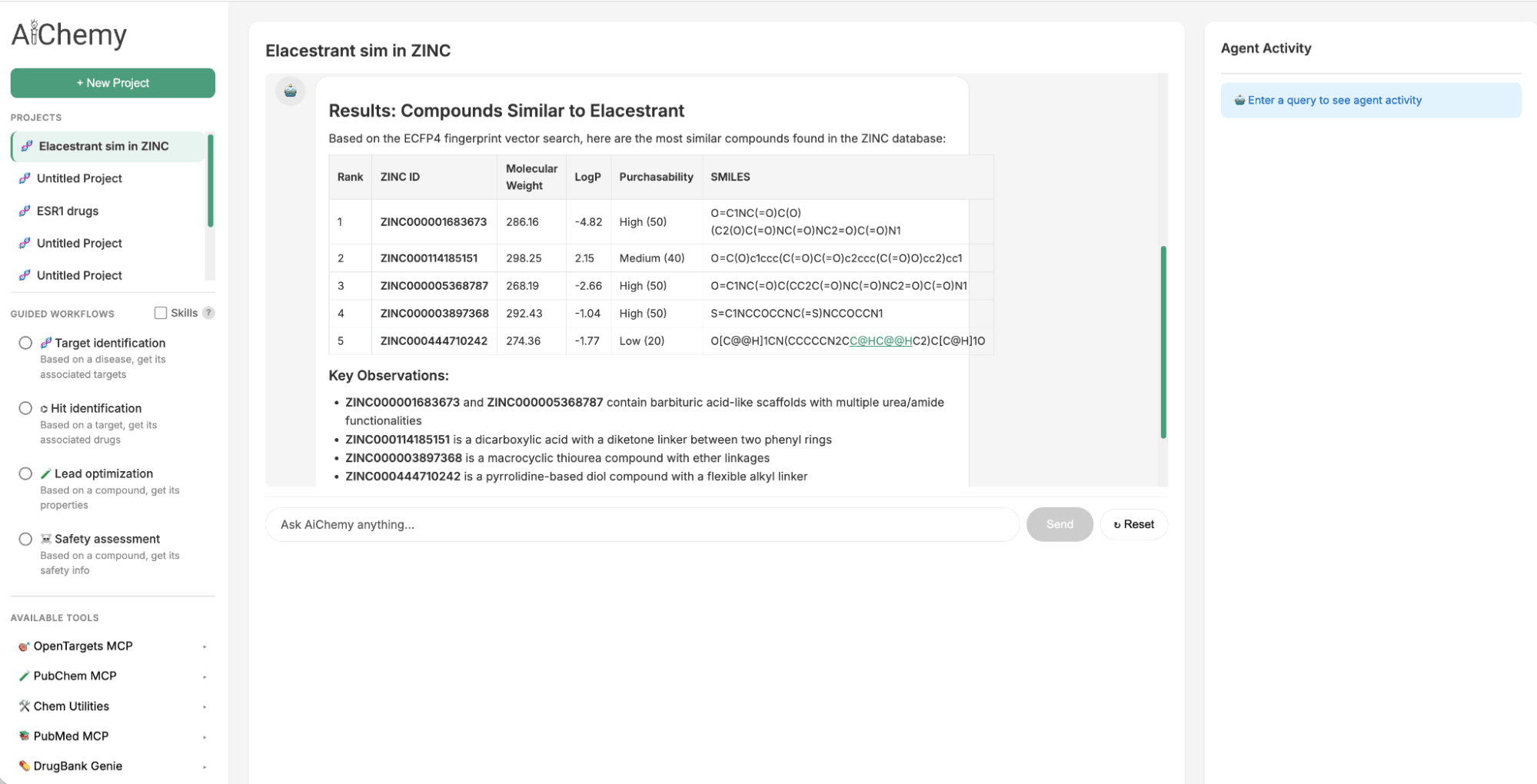Click the Safety assessment skull icon
Image resolution: width=1537 pixels, height=784 pixels.
click(x=46, y=538)
